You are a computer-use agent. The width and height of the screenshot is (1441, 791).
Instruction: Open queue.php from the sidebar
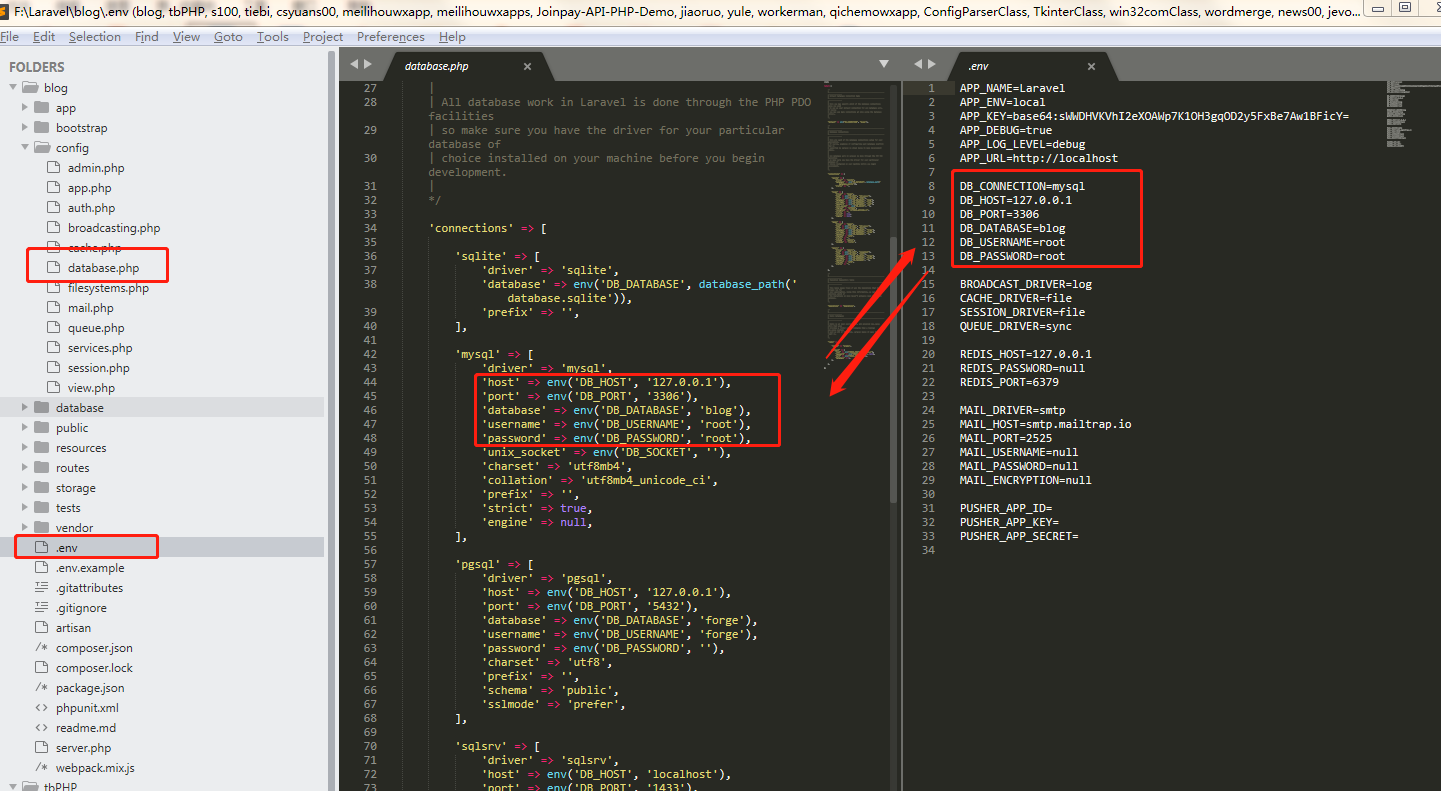(x=96, y=328)
